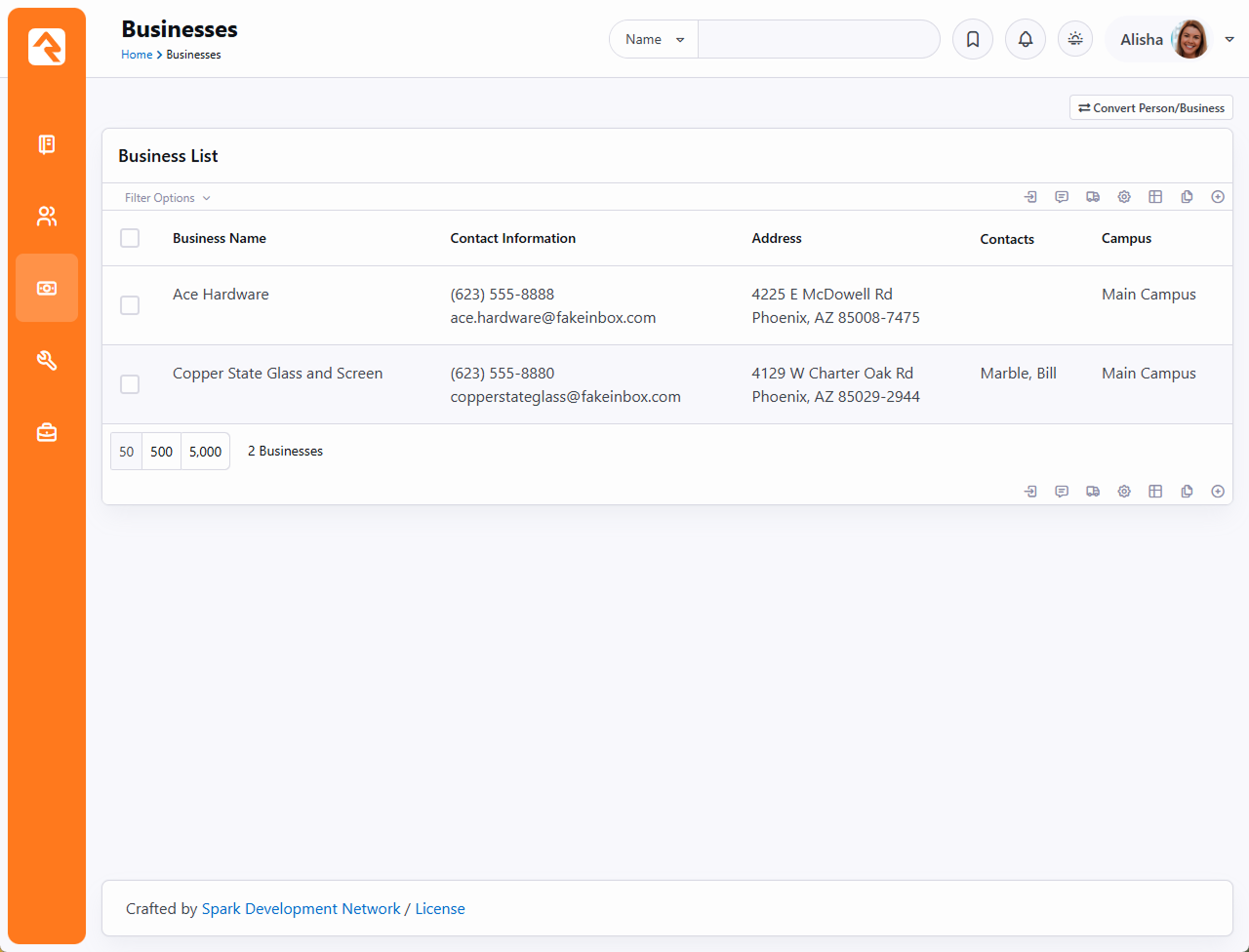Screen dimensions: 1249x952
Task: Set page size to 500
Action: (162, 452)
